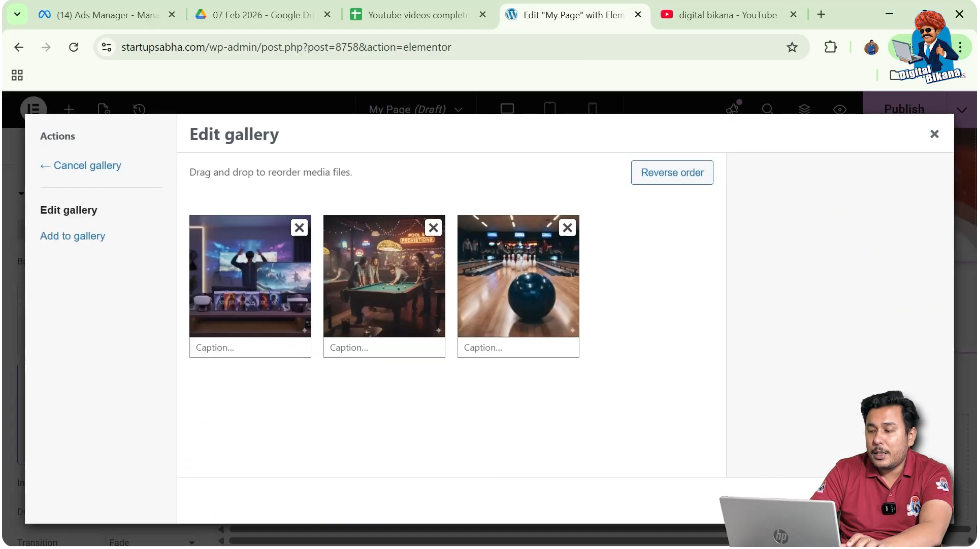Cancel gallery via the sidebar link
The height and width of the screenshot is (549, 980).
[81, 166]
